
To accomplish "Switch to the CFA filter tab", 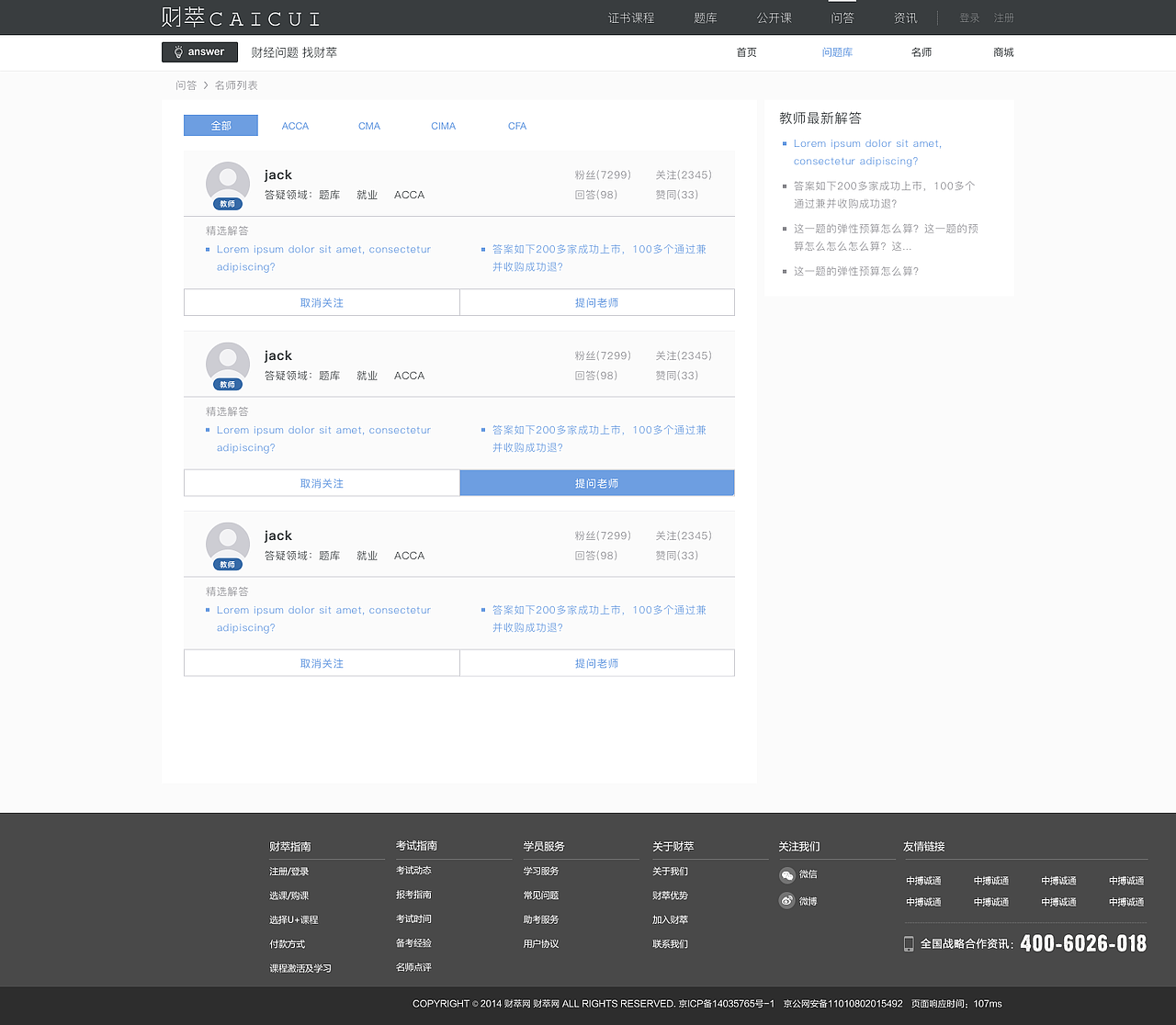I will coord(516,125).
